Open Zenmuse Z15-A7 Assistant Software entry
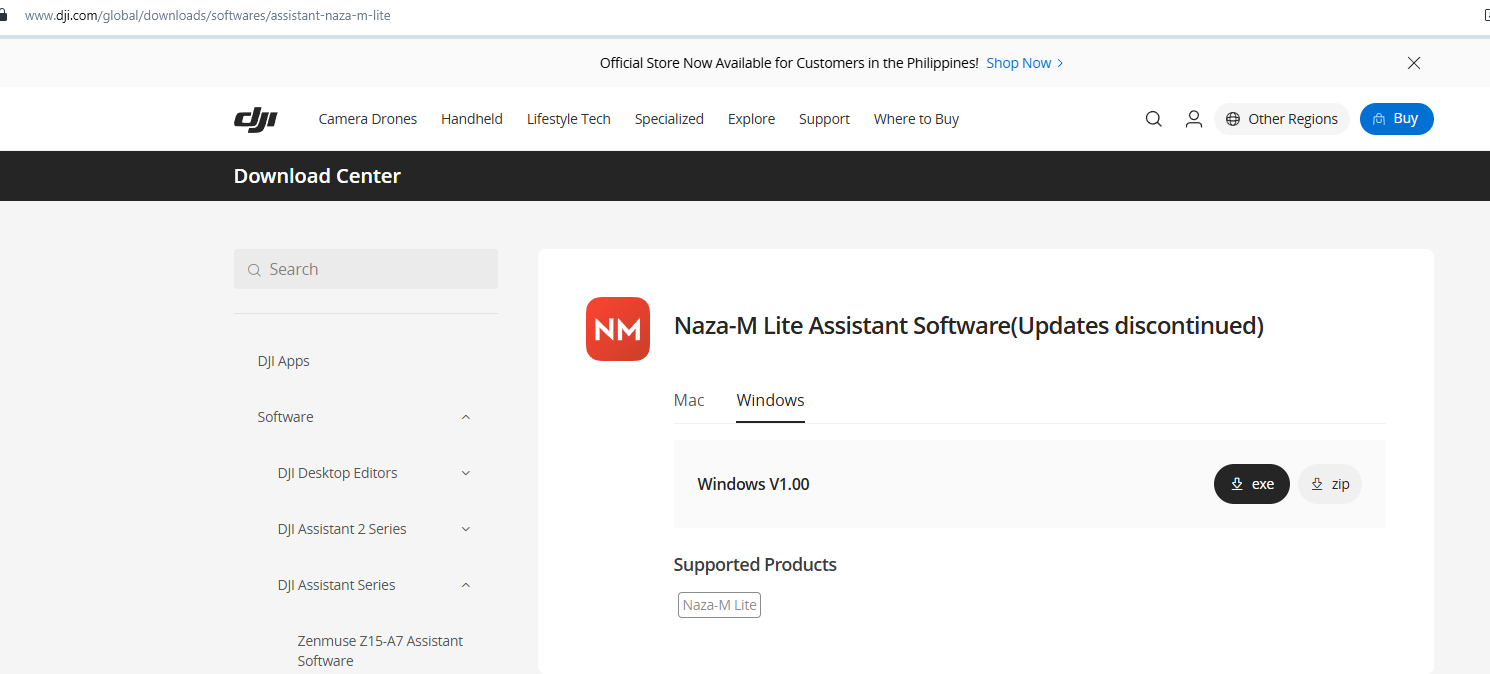The width and height of the screenshot is (1490, 674). coord(380,650)
